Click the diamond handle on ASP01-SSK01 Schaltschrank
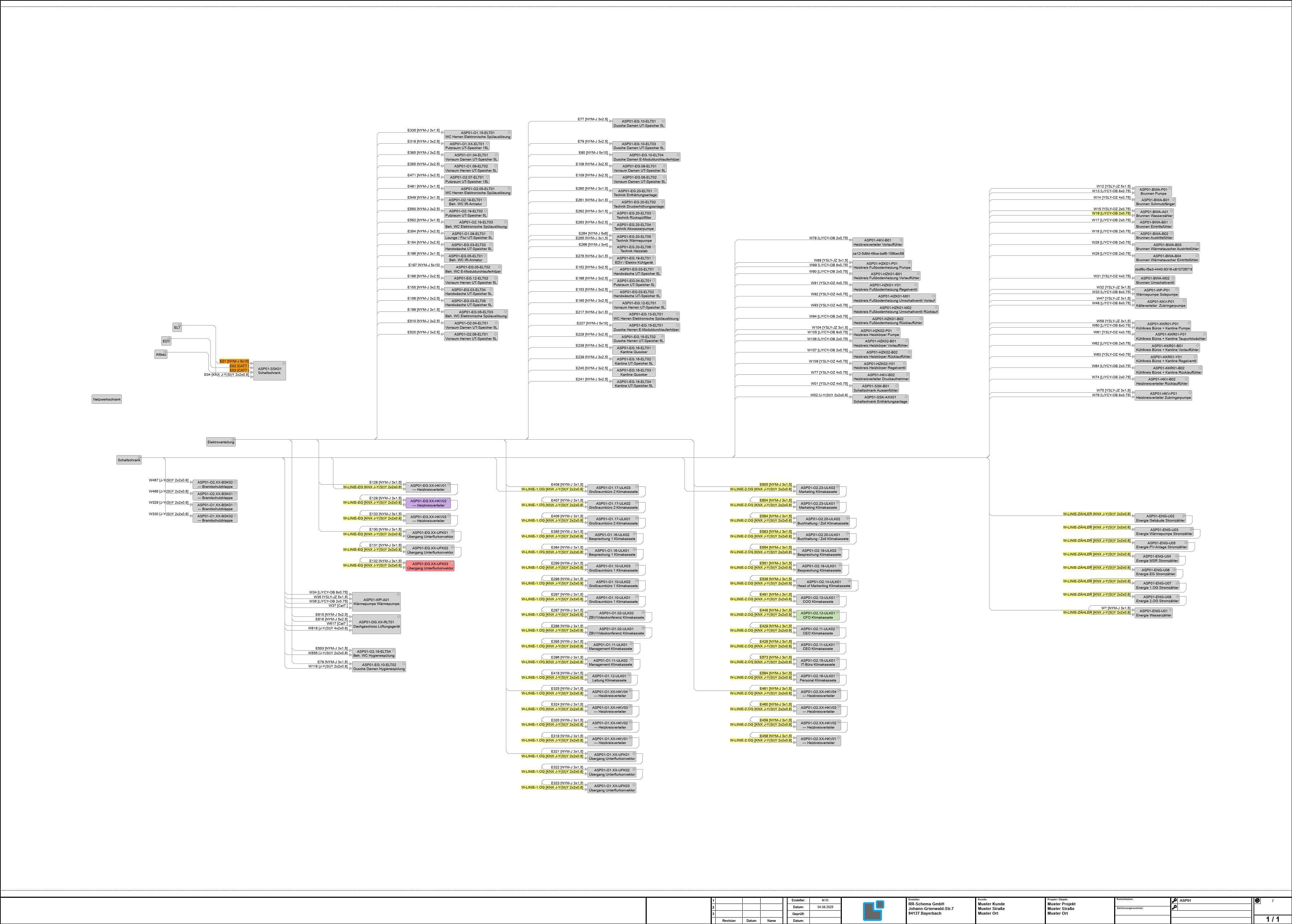The image size is (1292, 924). click(283, 363)
